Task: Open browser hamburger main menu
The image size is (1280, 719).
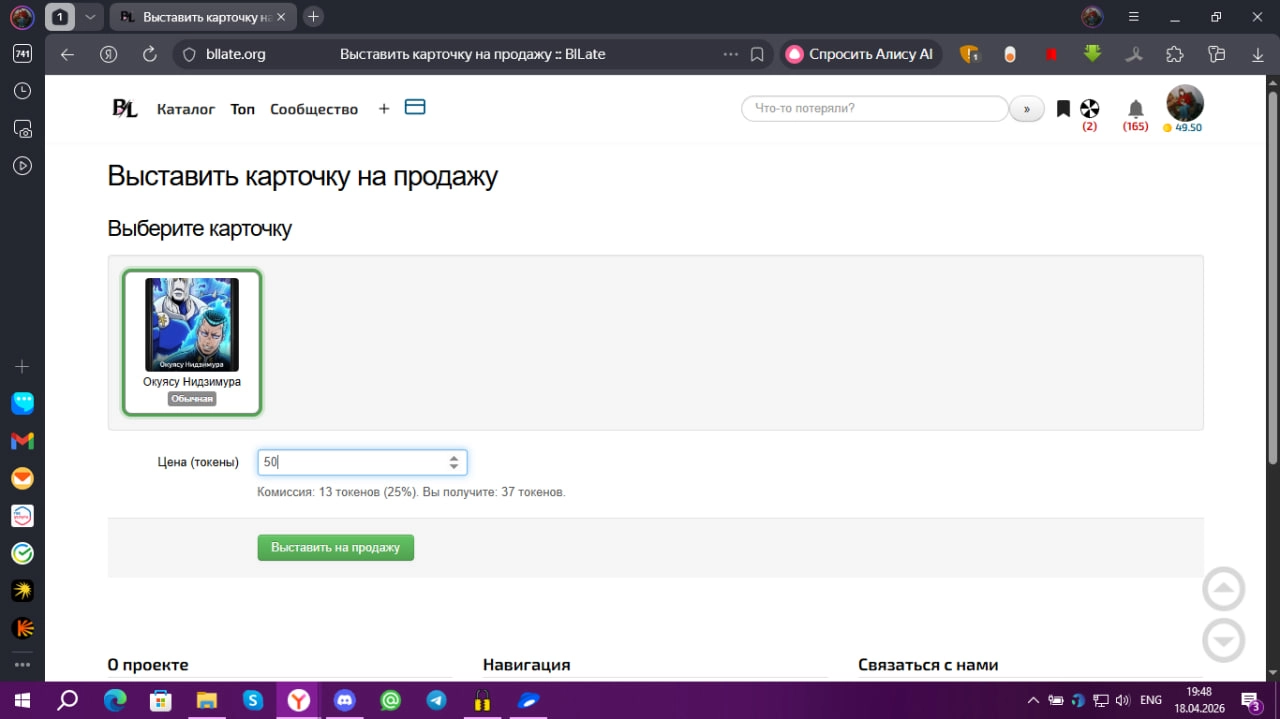Action: [1134, 17]
